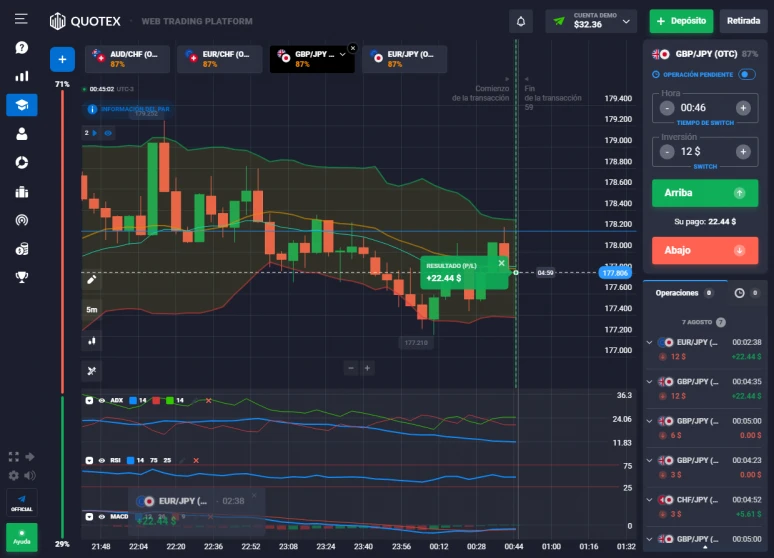Open Información del par
This screenshot has width=774, height=558.
128,109
